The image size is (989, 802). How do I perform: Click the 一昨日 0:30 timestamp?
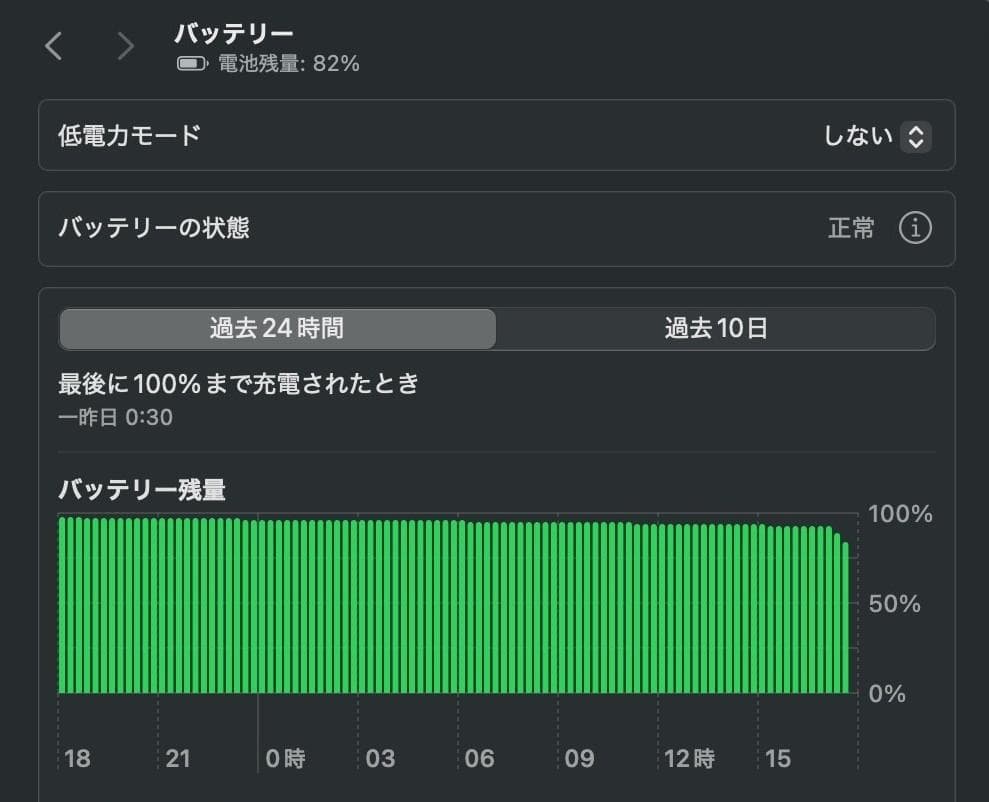[117, 417]
